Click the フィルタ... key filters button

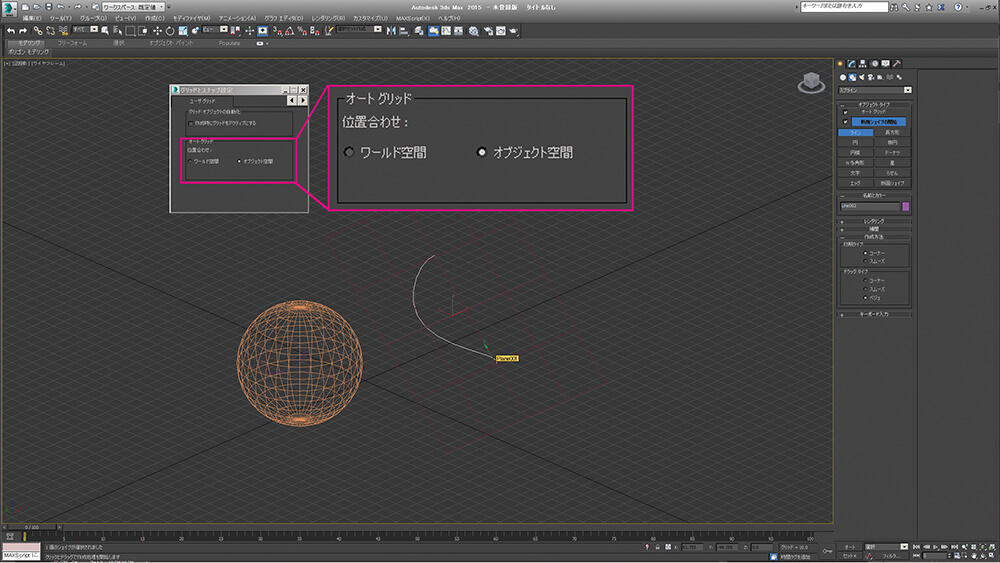click(891, 557)
